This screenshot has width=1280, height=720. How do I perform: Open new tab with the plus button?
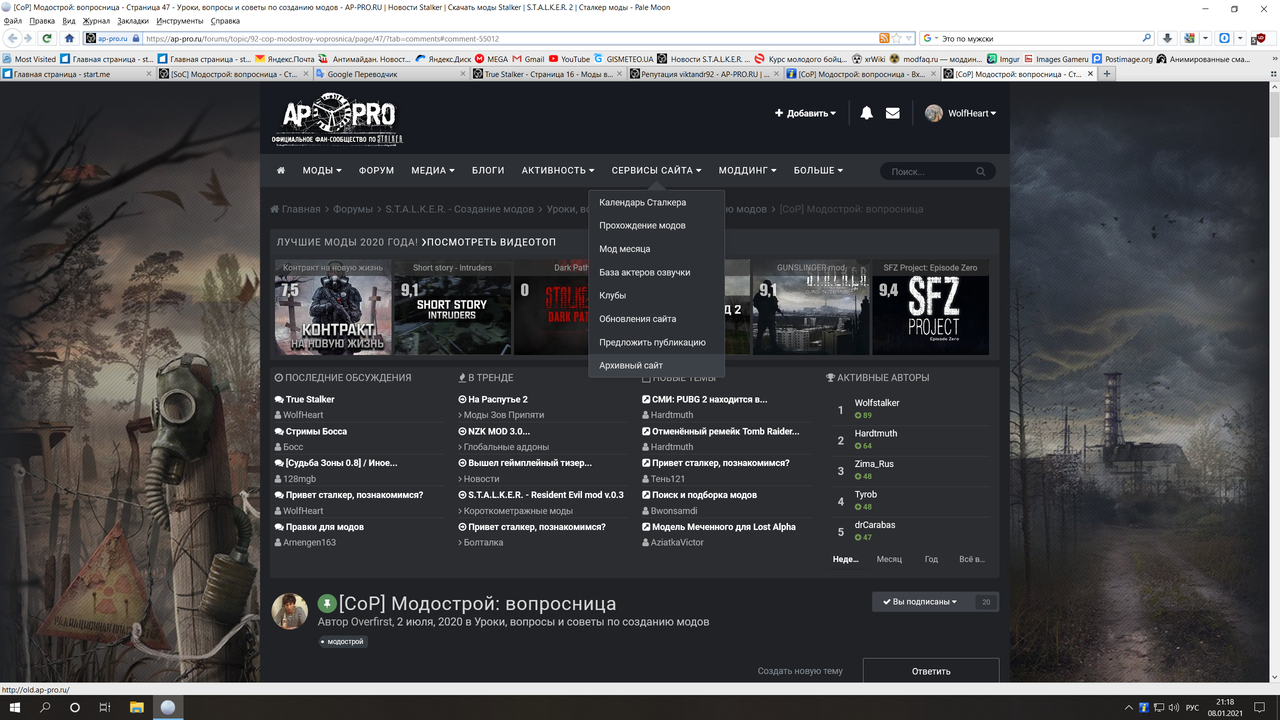point(1107,73)
